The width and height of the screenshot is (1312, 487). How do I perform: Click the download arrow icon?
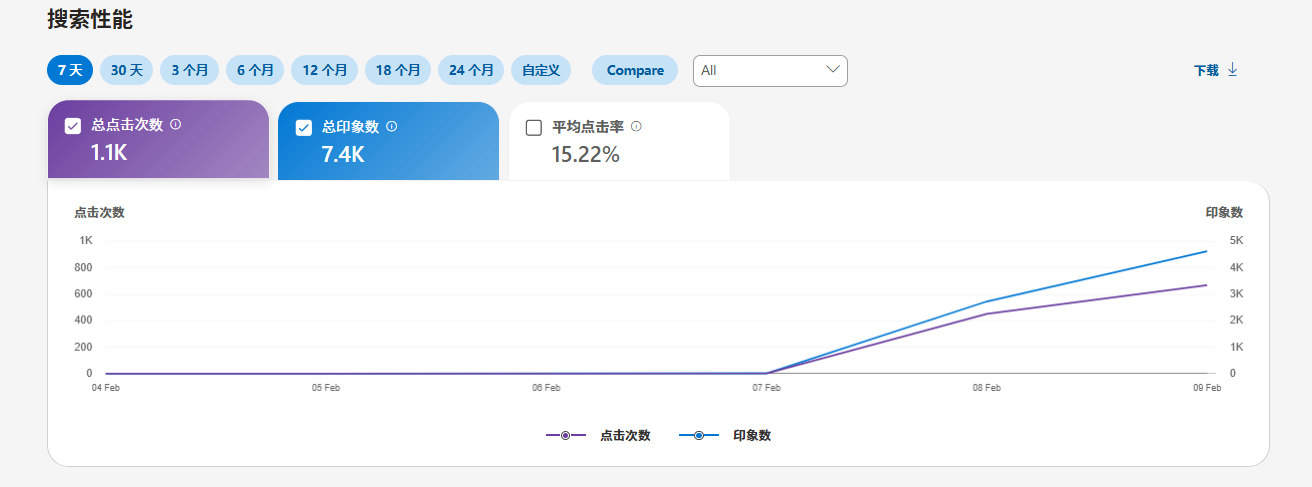[1232, 70]
